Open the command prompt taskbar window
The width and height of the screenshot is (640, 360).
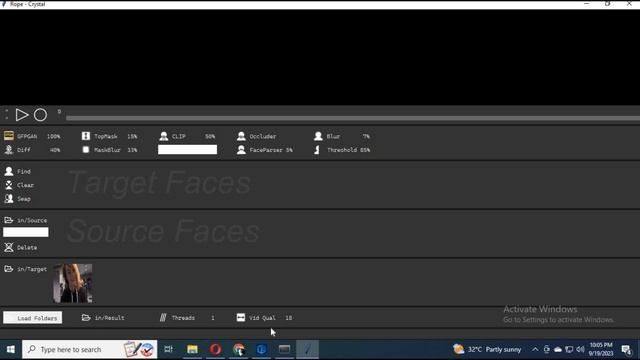[284, 349]
